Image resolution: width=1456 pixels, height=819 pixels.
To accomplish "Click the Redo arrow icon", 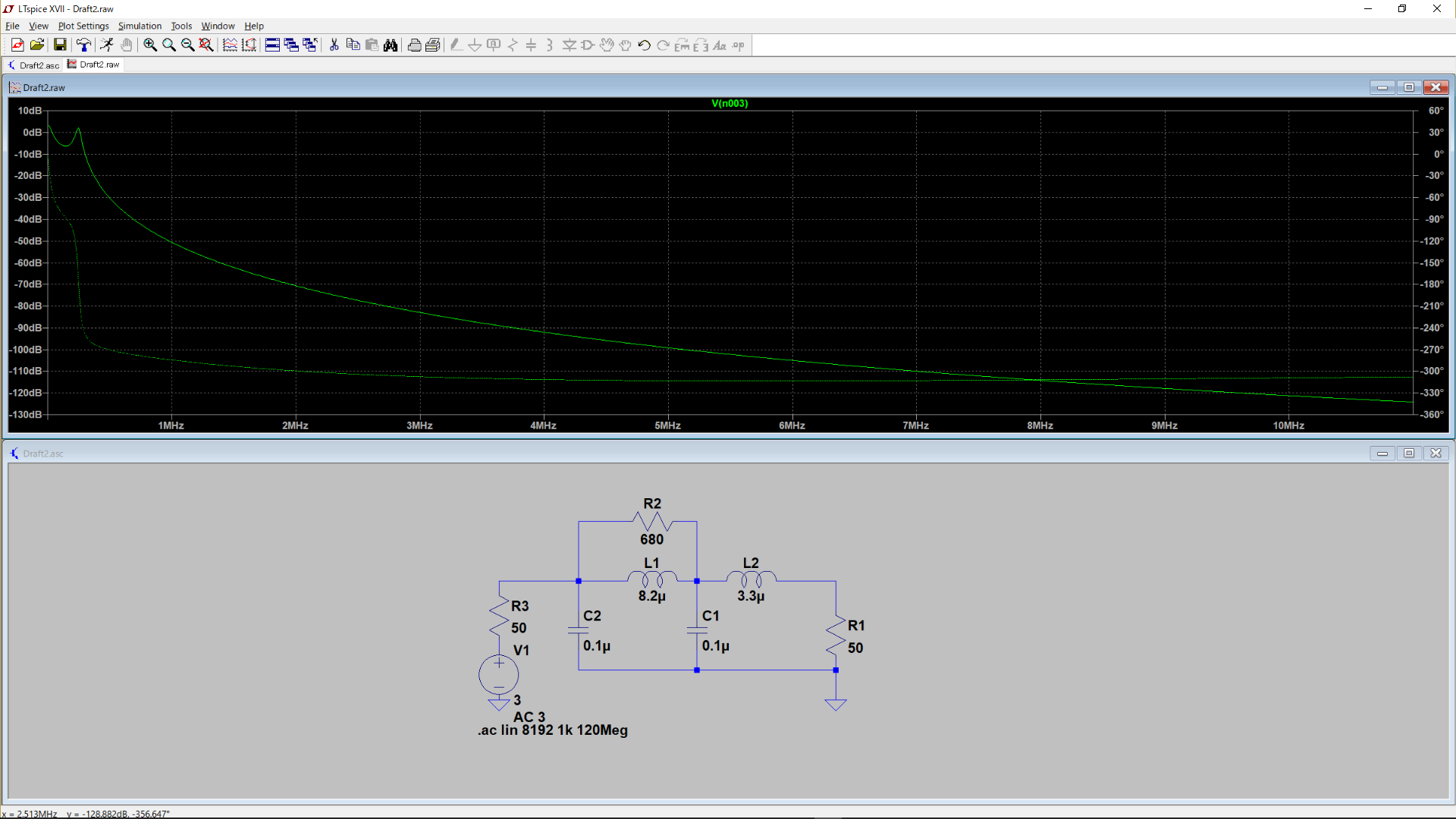I will (663, 45).
